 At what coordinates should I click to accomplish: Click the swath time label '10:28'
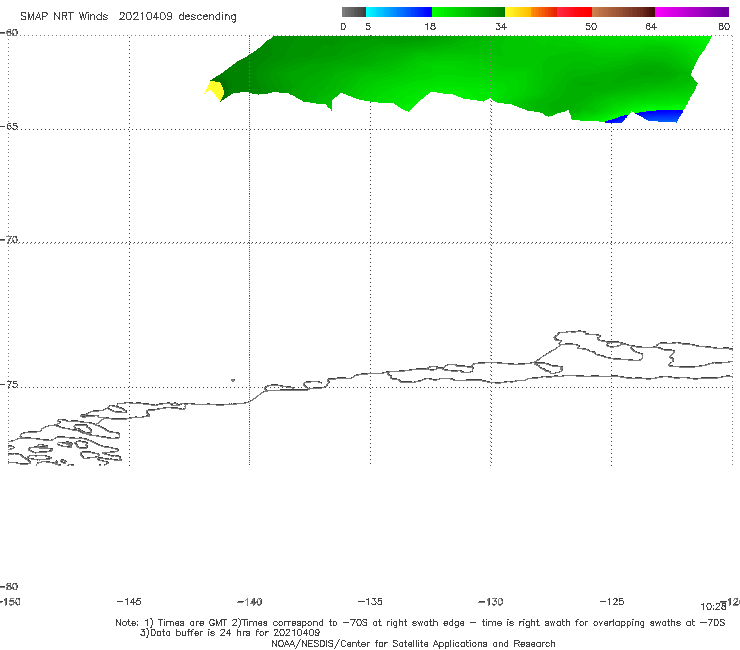click(713, 607)
